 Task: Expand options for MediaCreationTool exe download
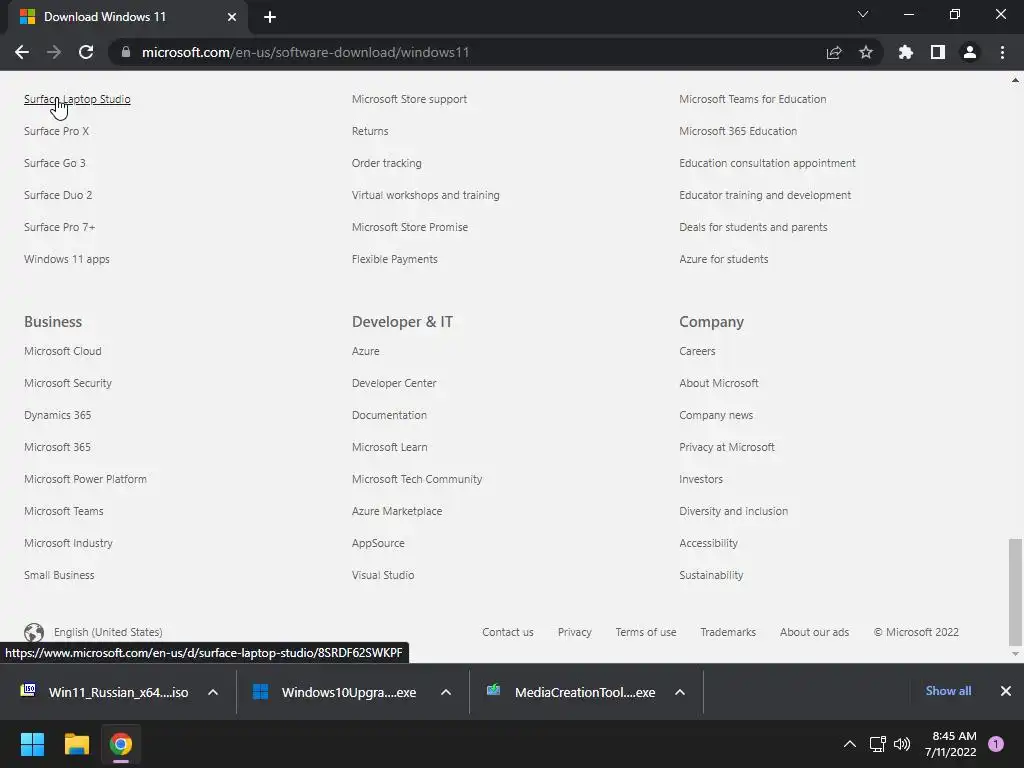coord(680,692)
